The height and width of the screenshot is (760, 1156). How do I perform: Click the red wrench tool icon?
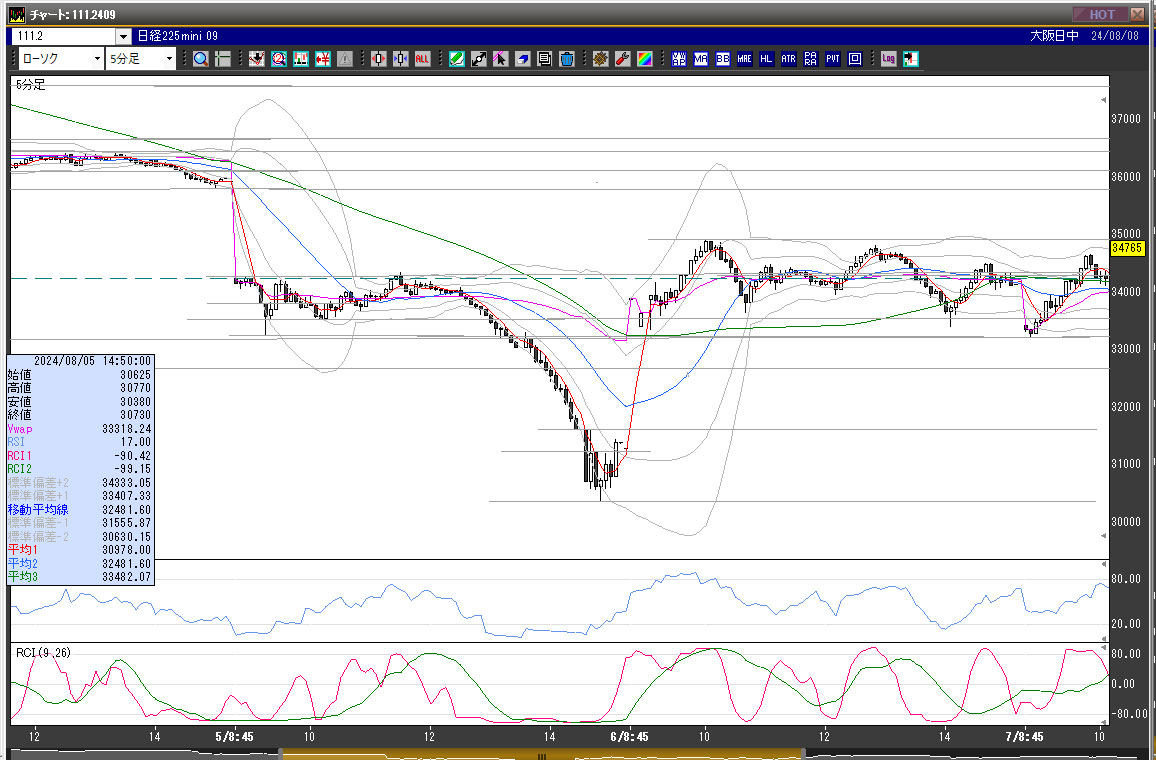click(623, 59)
